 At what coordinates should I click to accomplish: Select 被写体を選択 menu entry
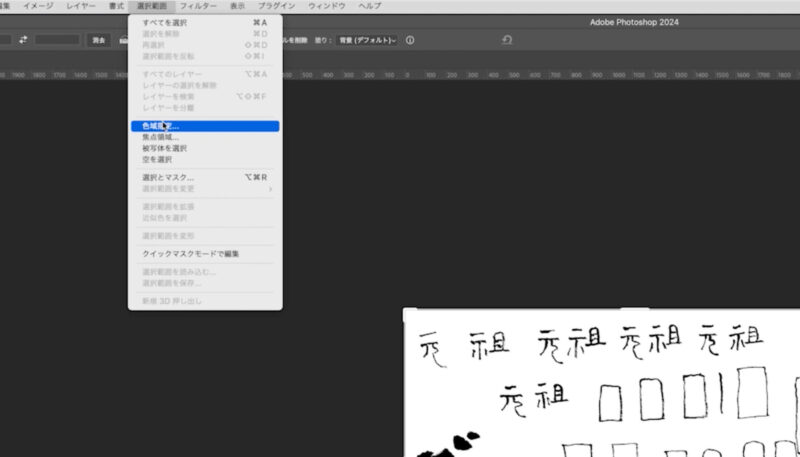(x=205, y=148)
